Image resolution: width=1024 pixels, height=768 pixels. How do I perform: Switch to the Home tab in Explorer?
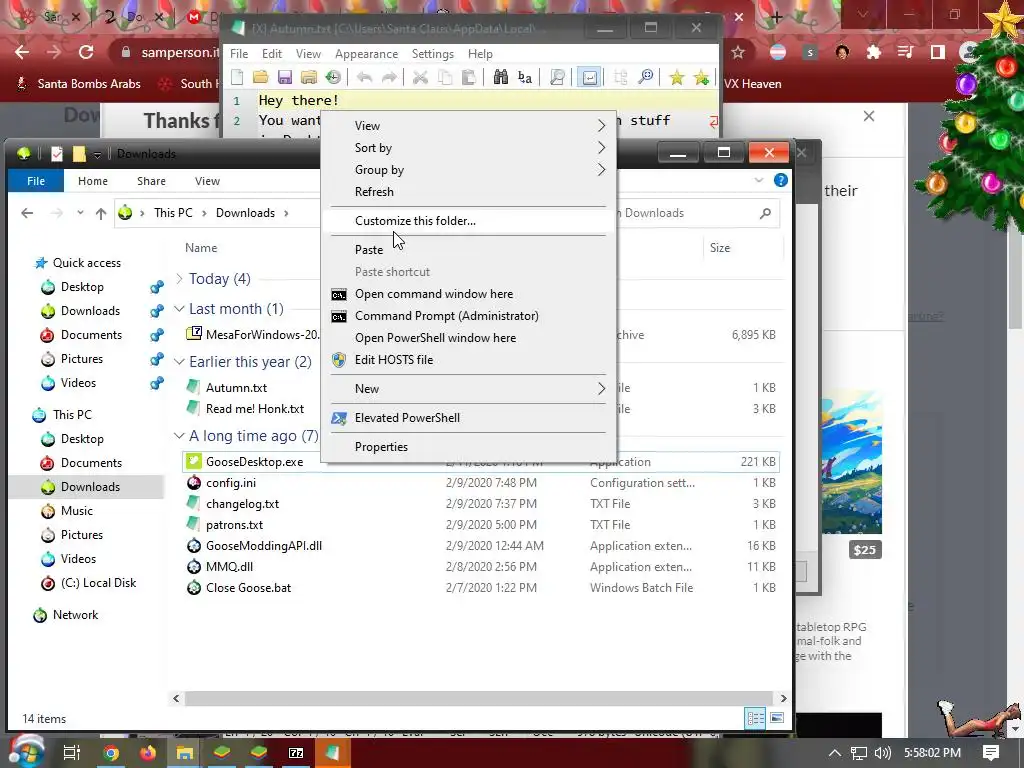[x=93, y=181]
